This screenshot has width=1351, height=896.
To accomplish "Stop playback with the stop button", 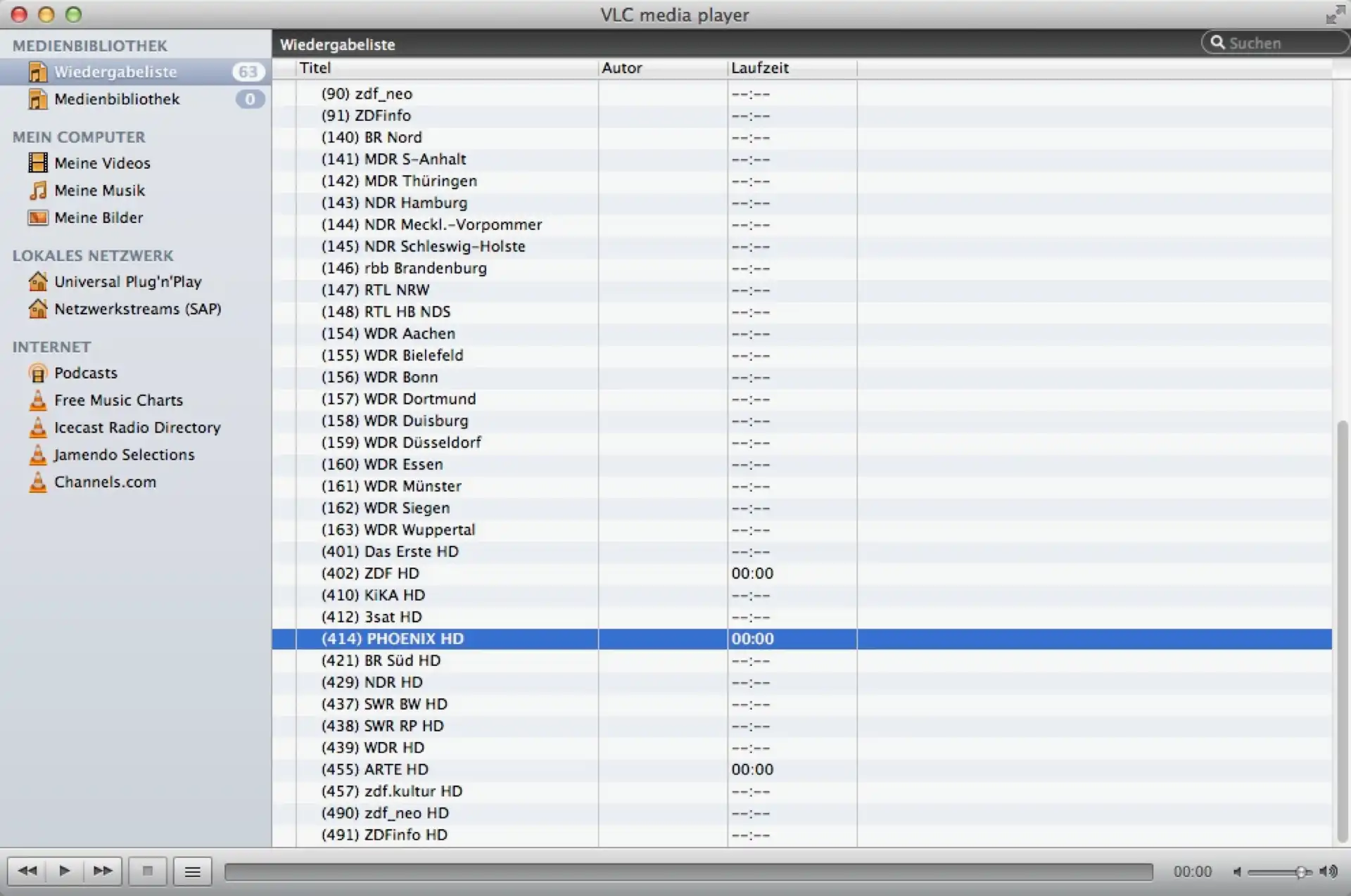I will pos(148,871).
